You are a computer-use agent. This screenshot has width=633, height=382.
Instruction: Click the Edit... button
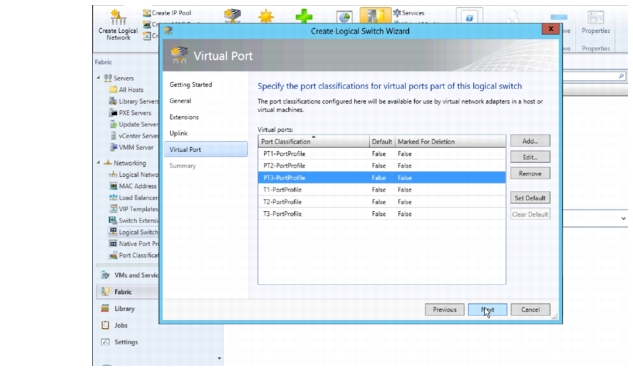530,157
